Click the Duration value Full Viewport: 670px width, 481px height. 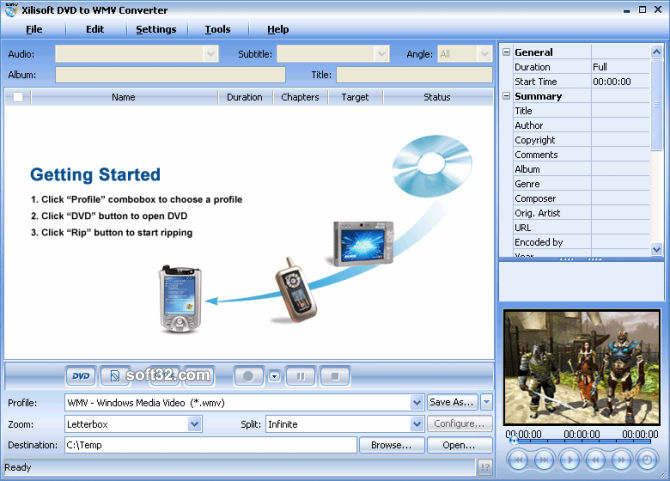pyautogui.click(x=600, y=67)
